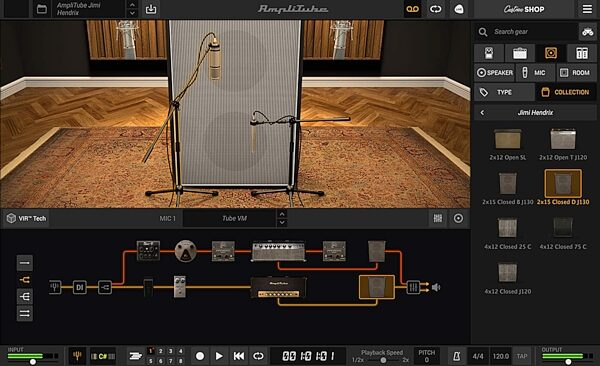The height and width of the screenshot is (366, 600).
Task: Select the highlighted cabinet in lower chain
Action: pyautogui.click(x=377, y=287)
